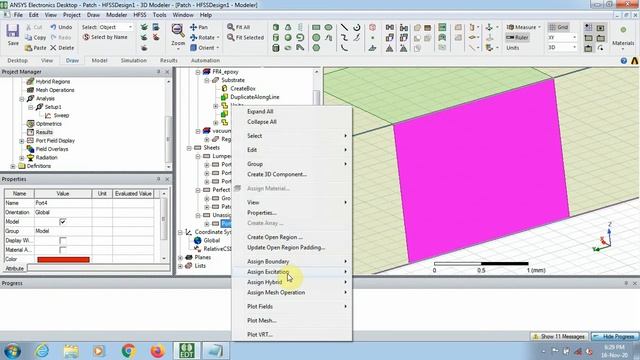Select Global coordinate system in tree
The width and height of the screenshot is (640, 360).
tap(211, 240)
